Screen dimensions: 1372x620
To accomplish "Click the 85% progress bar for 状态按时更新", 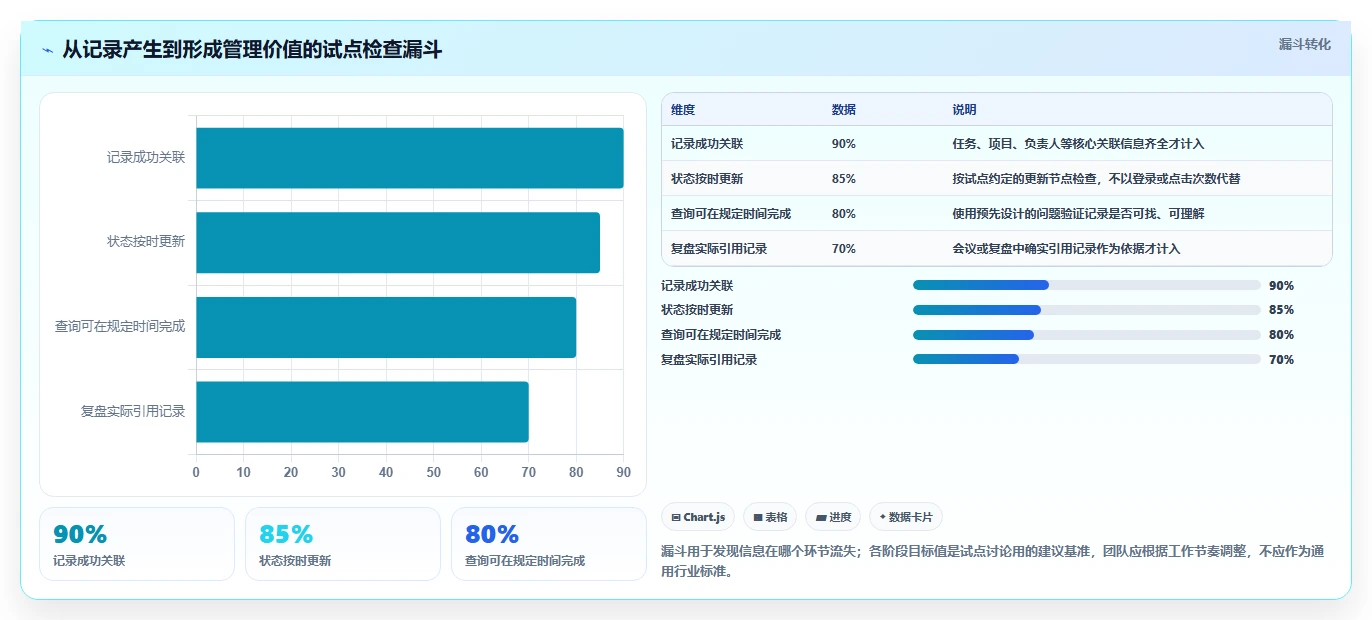I will pos(1087,310).
